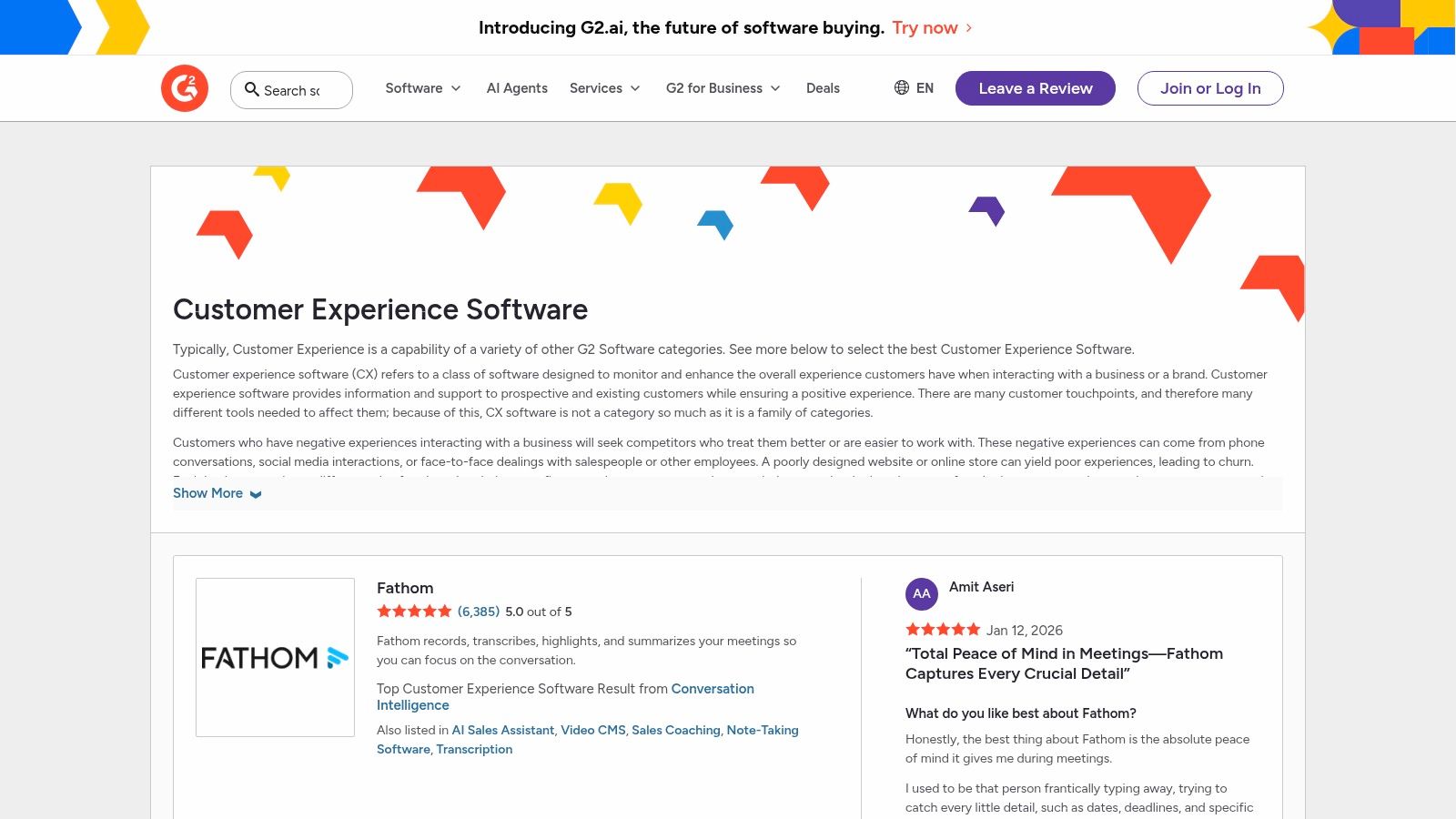Click the review star rating by Jan 12
Viewport: 1456px width, 819px height.
pyautogui.click(x=943, y=630)
